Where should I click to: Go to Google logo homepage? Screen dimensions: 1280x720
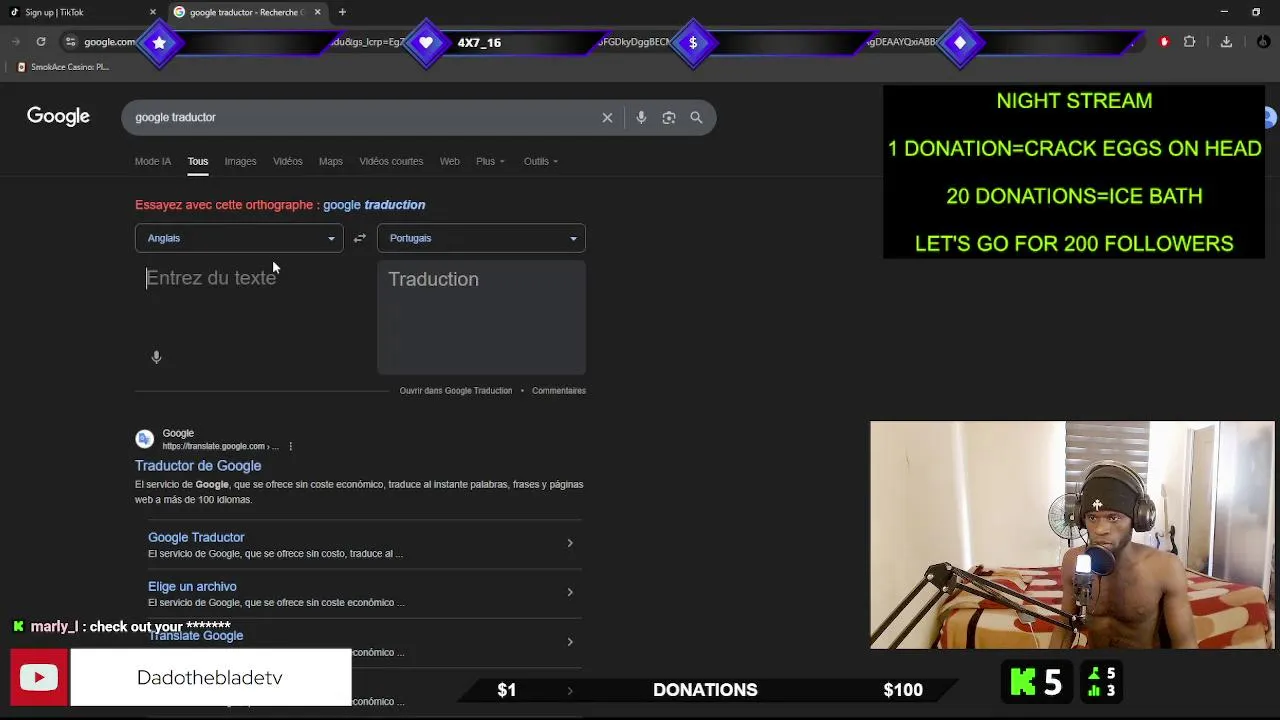click(x=58, y=117)
